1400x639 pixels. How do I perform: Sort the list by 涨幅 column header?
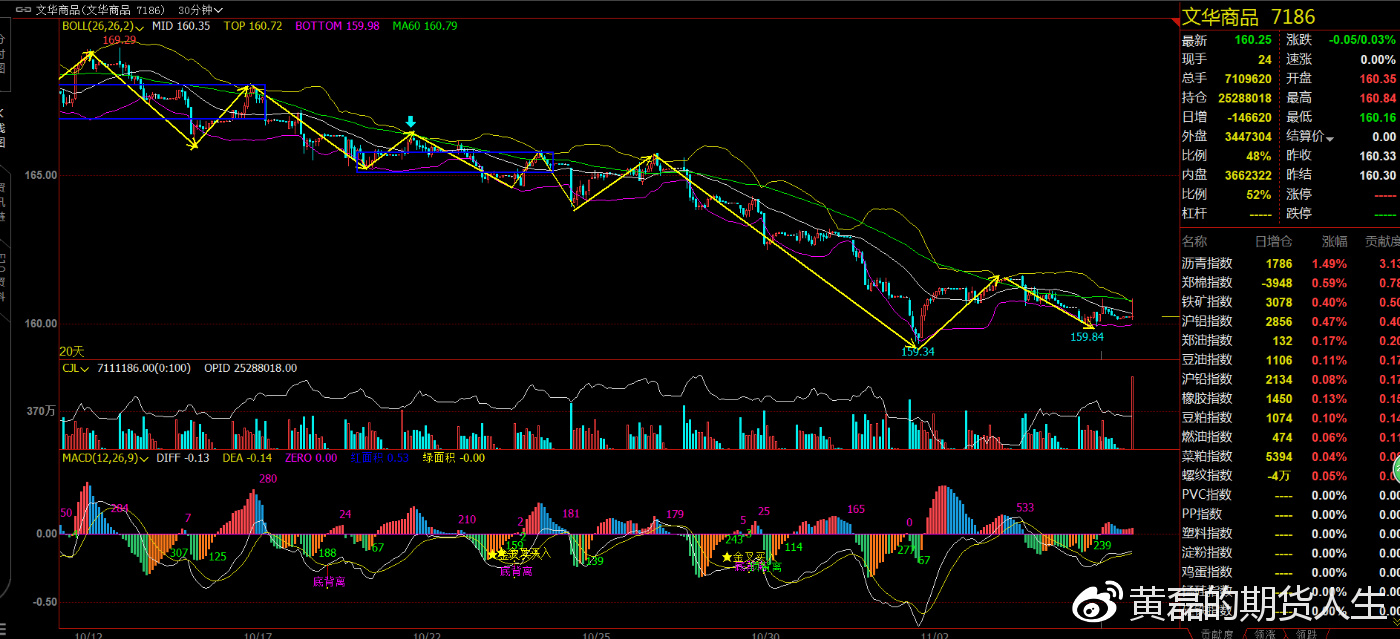[x=1334, y=241]
